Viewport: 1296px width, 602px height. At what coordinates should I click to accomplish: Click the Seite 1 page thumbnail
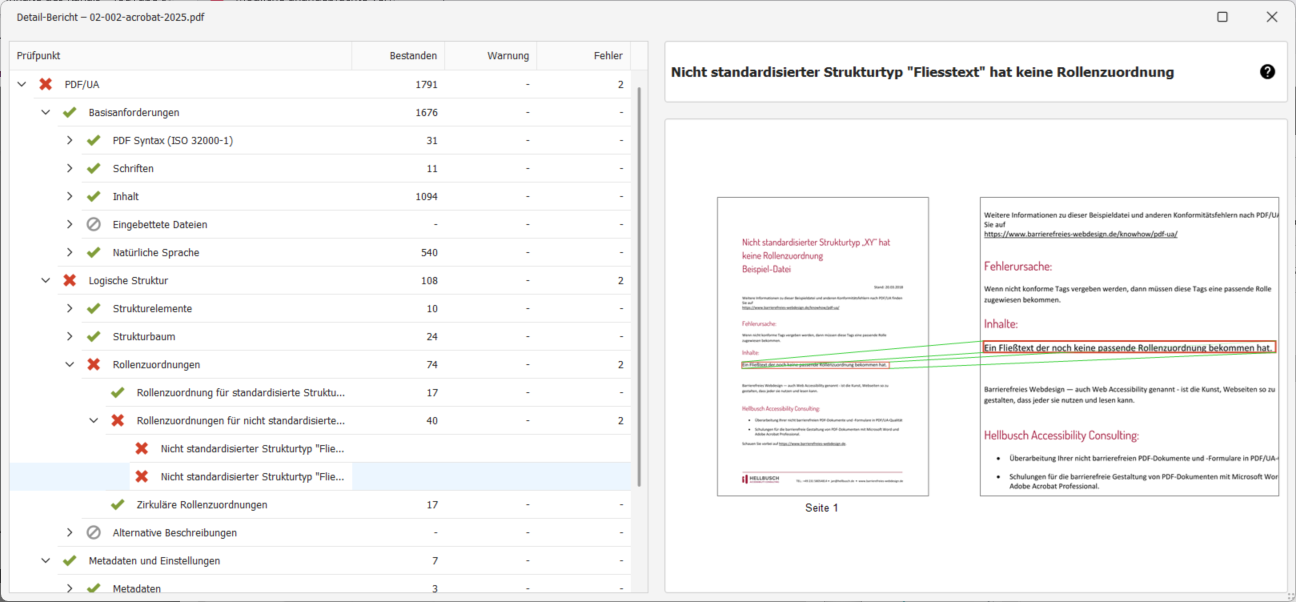point(822,346)
